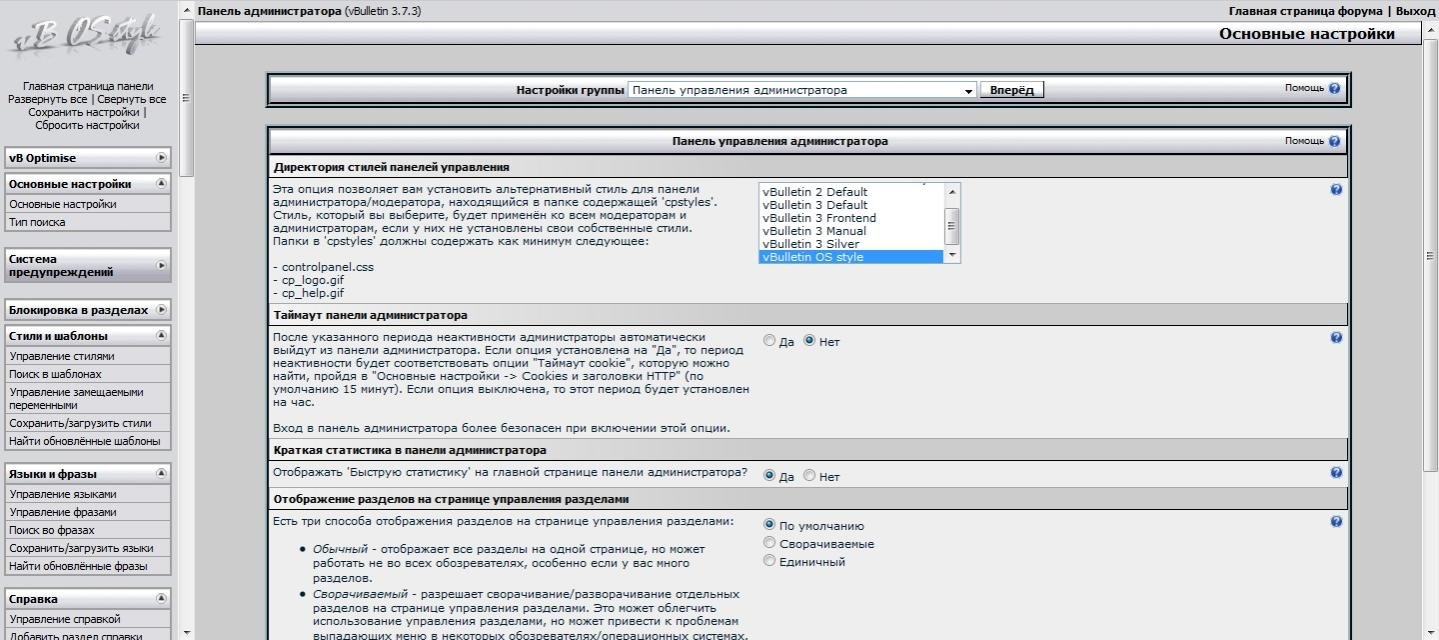Collapse the Справка menu group
This screenshot has height=640, width=1439.
coord(162,599)
